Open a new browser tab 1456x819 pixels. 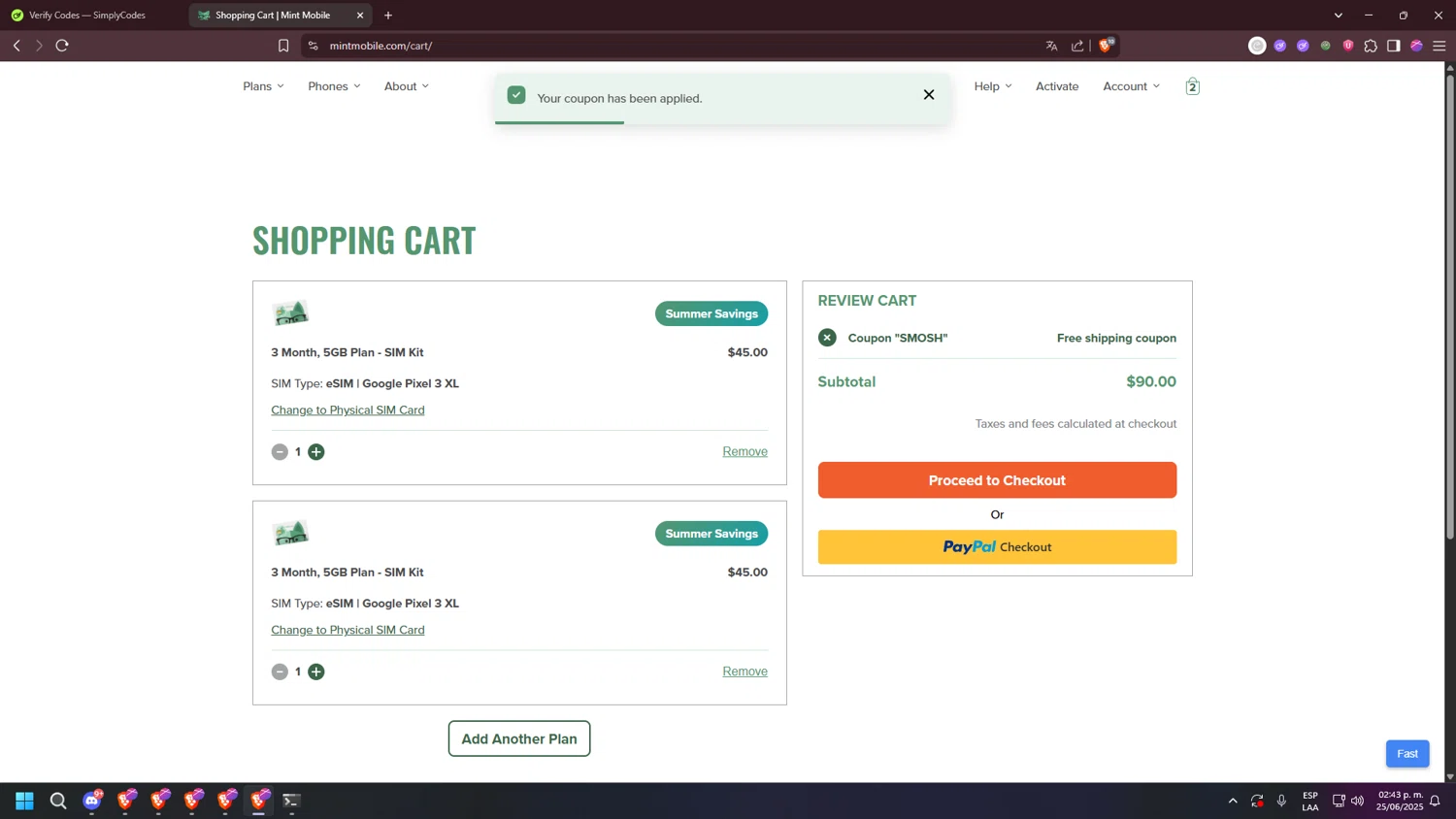388,16
